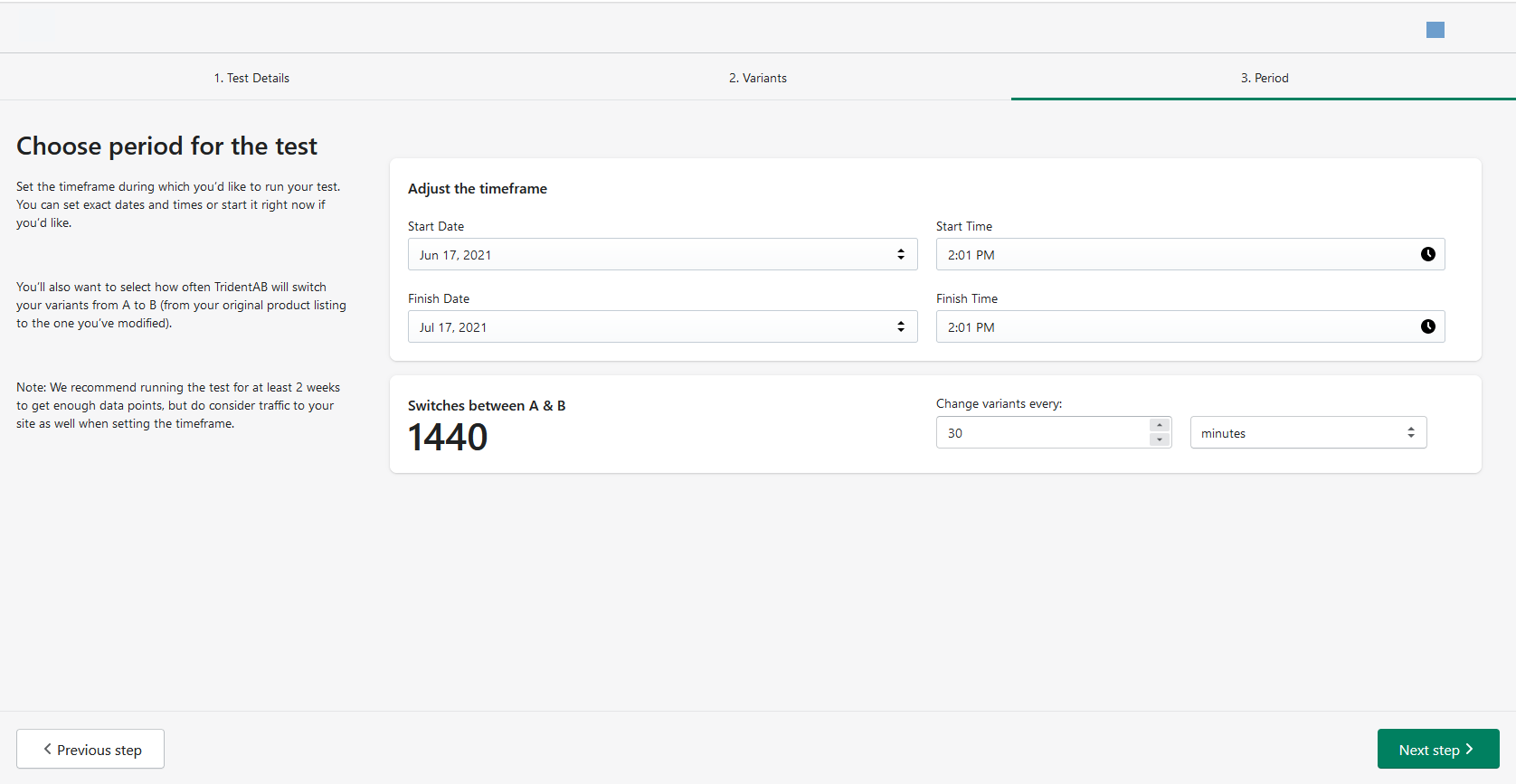Click the 1440 switches count number
The image size is (1516, 784).
[448, 438]
